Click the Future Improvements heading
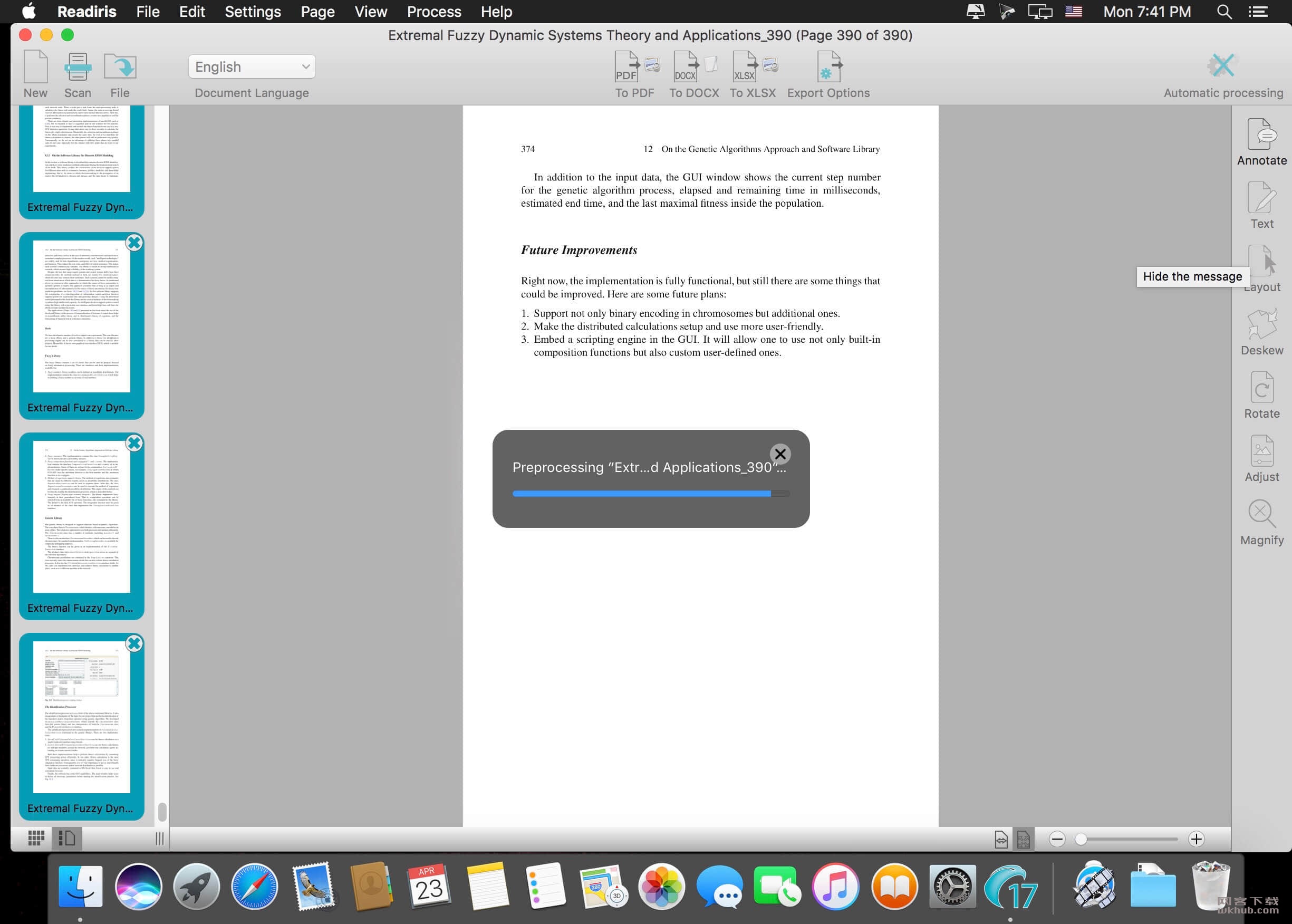 coord(578,251)
